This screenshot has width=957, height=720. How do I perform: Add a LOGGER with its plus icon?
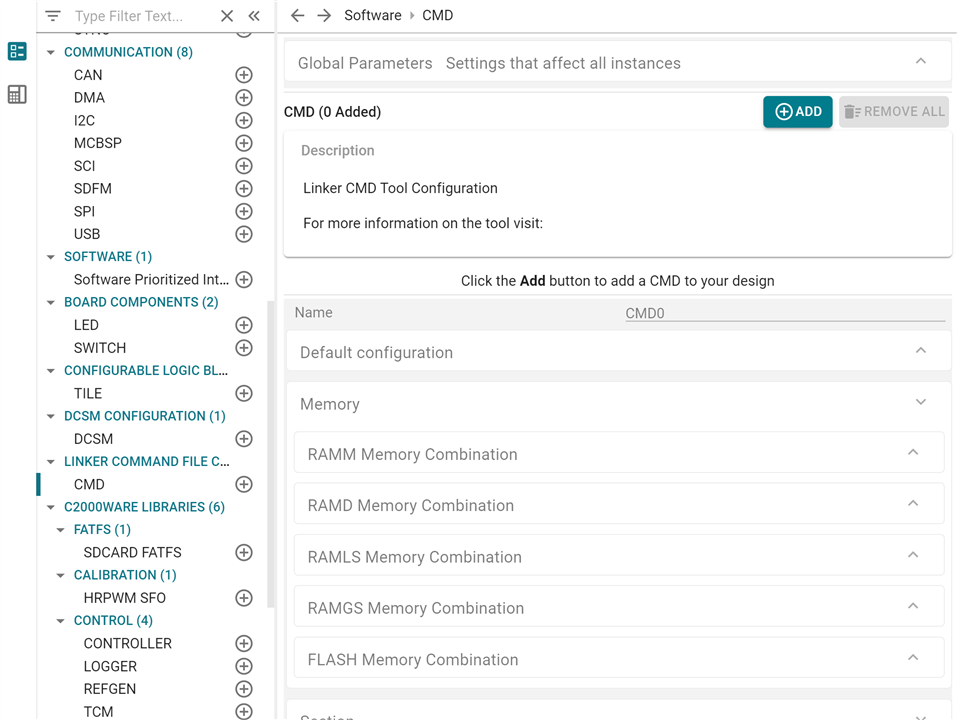pyautogui.click(x=244, y=666)
